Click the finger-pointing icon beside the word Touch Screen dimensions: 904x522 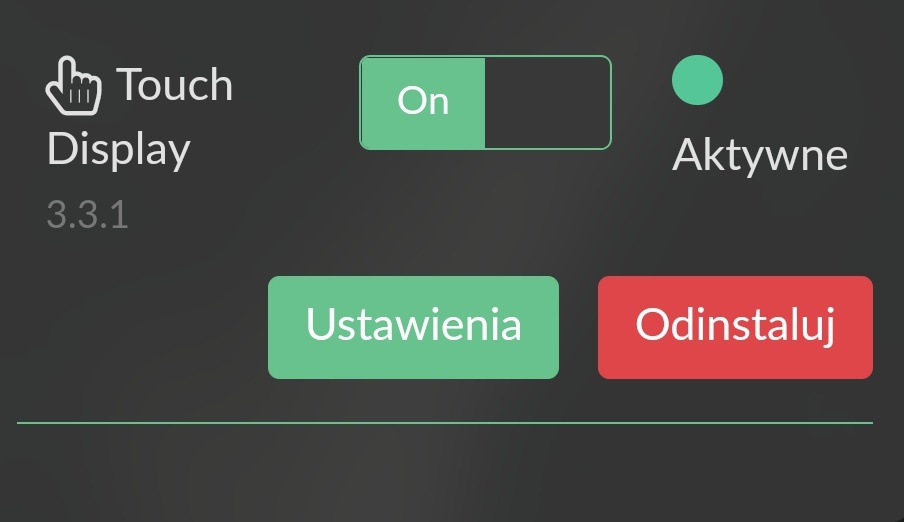[x=74, y=85]
